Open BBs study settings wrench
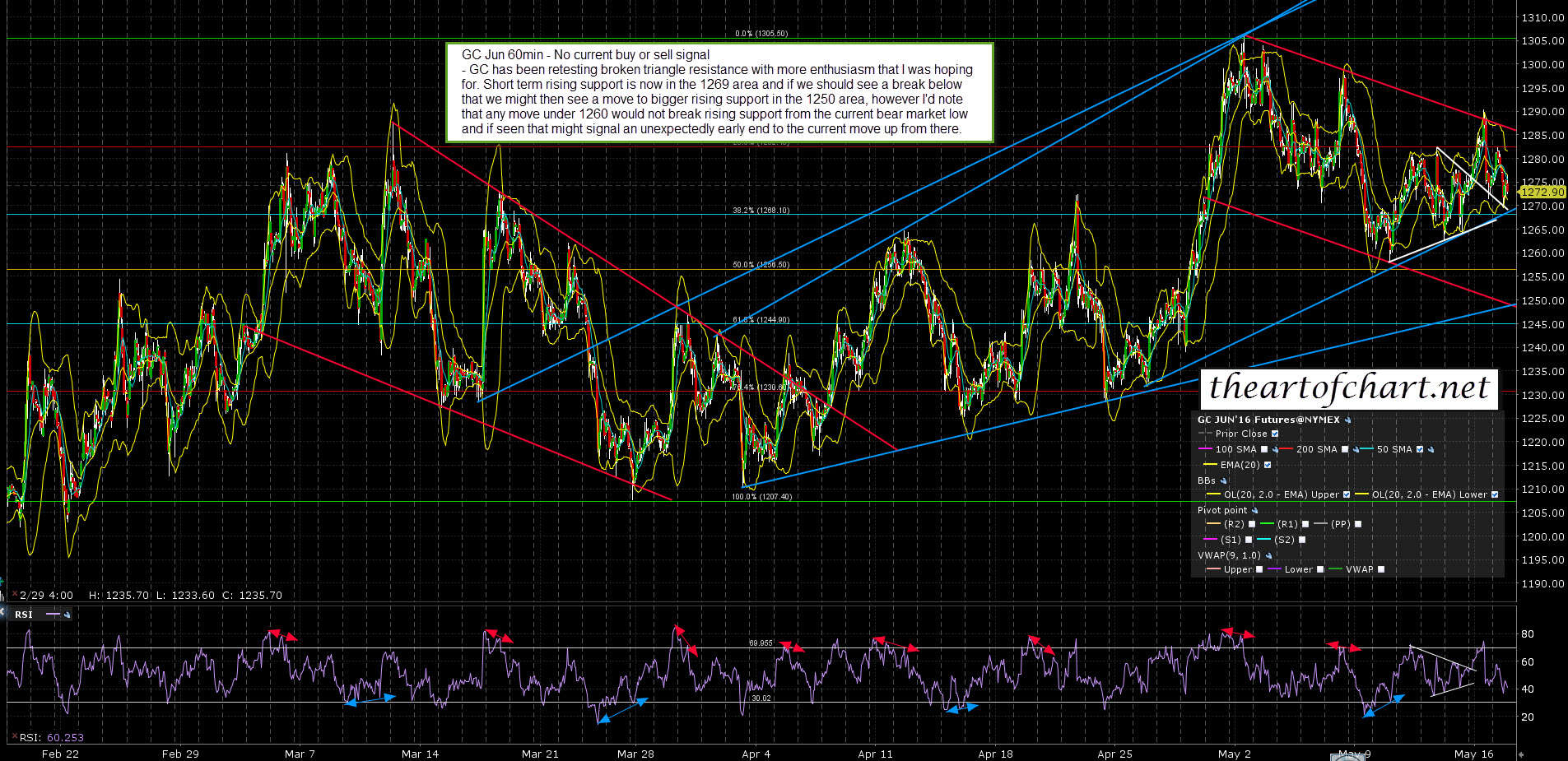 point(1223,481)
